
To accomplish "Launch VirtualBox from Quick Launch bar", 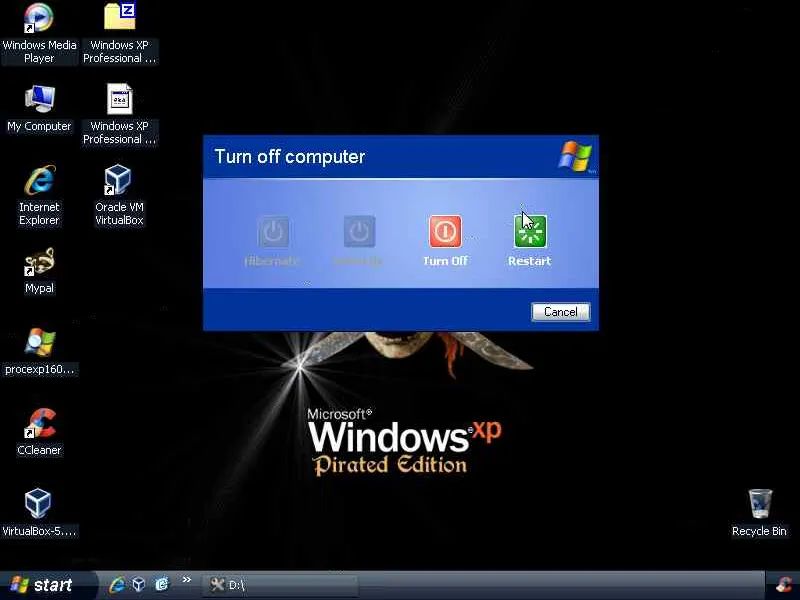I will pyautogui.click(x=139, y=584).
